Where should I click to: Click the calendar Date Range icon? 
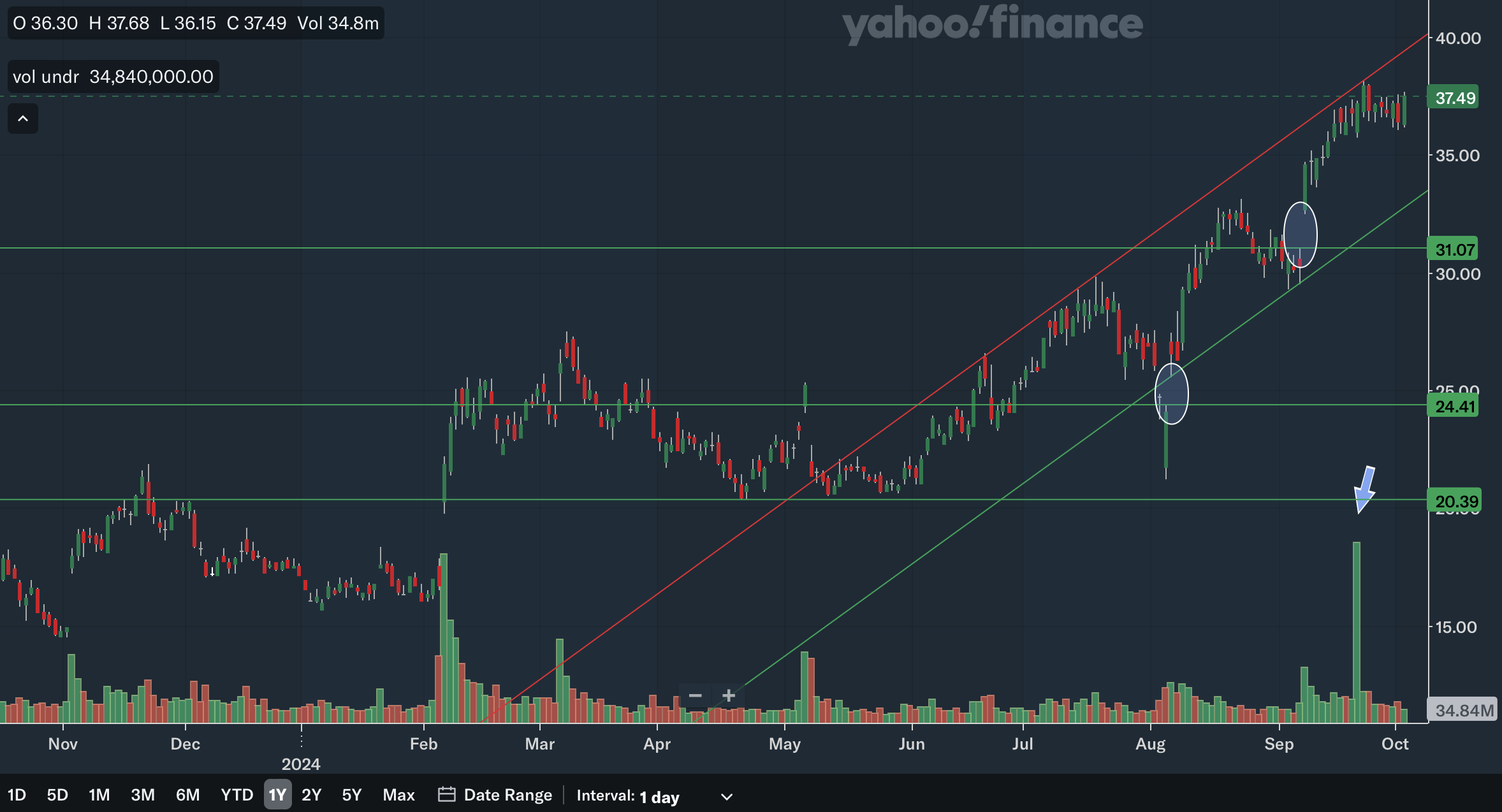click(x=446, y=795)
